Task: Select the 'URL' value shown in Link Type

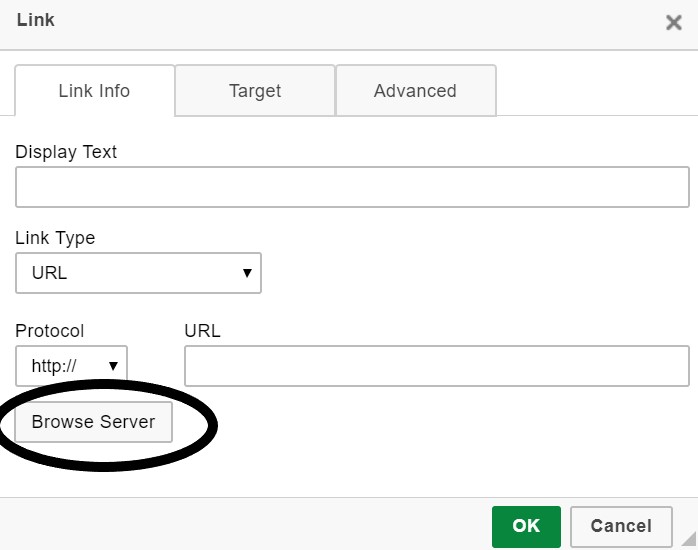Action: tap(50, 273)
